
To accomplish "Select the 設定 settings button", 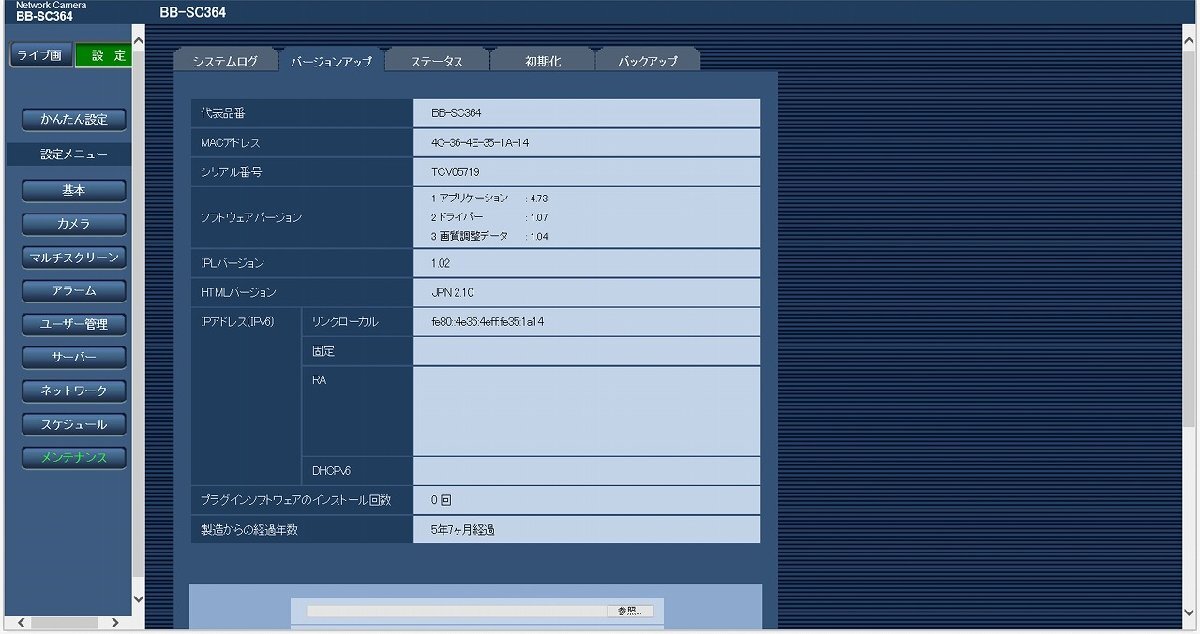I will pos(104,56).
